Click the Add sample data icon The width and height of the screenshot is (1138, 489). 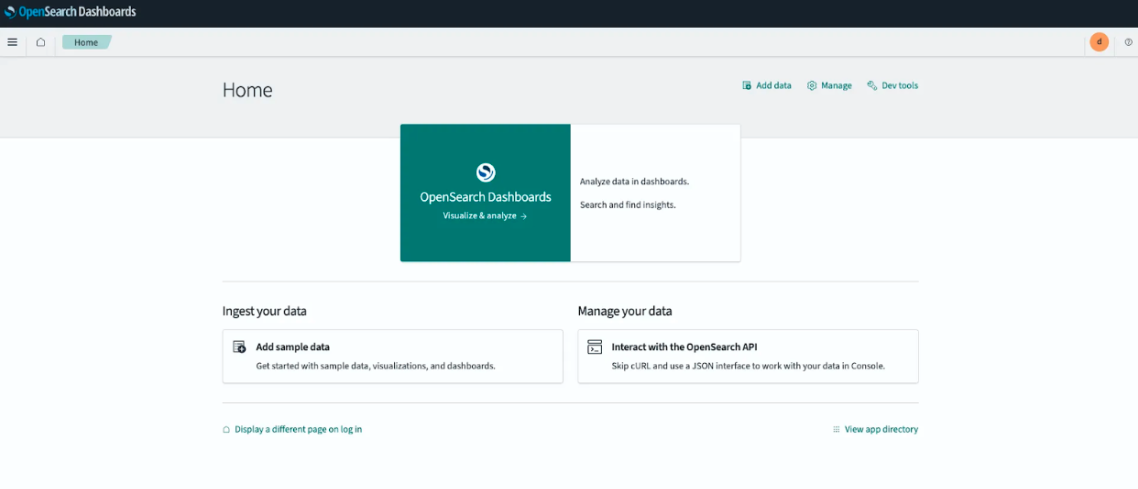[240, 347]
